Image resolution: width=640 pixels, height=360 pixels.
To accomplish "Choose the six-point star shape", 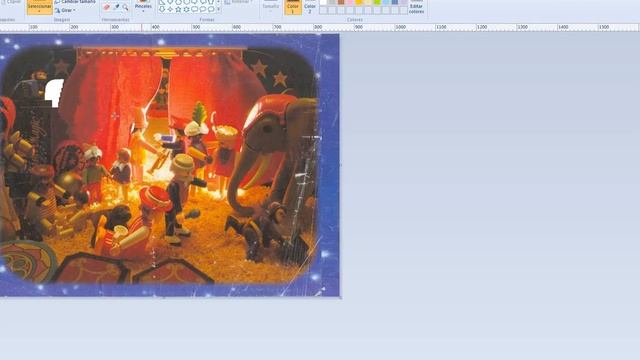I will pos(187,9).
